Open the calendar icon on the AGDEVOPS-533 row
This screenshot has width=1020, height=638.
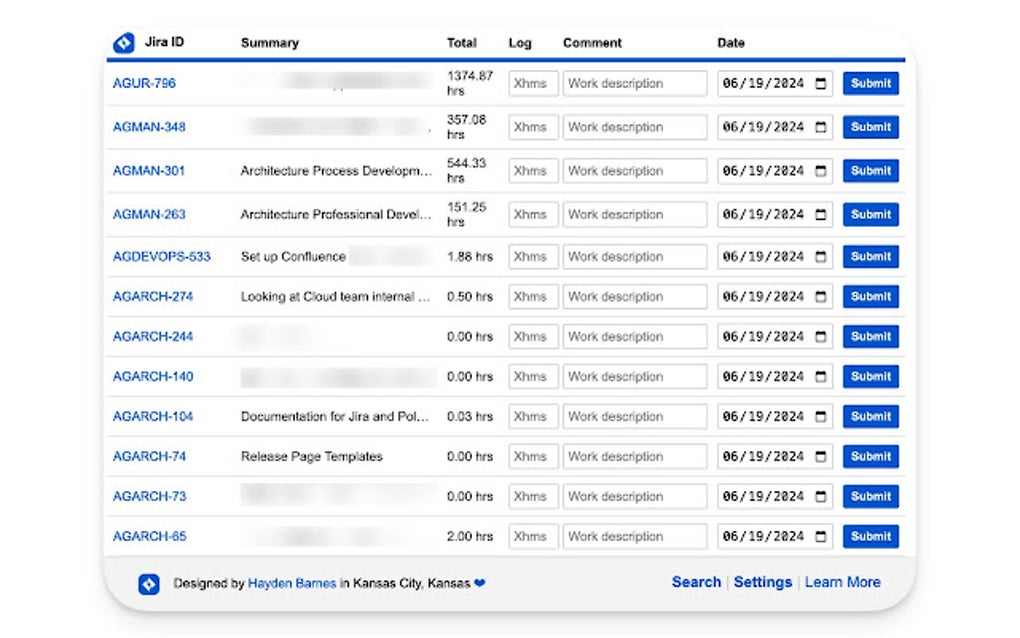[820, 257]
